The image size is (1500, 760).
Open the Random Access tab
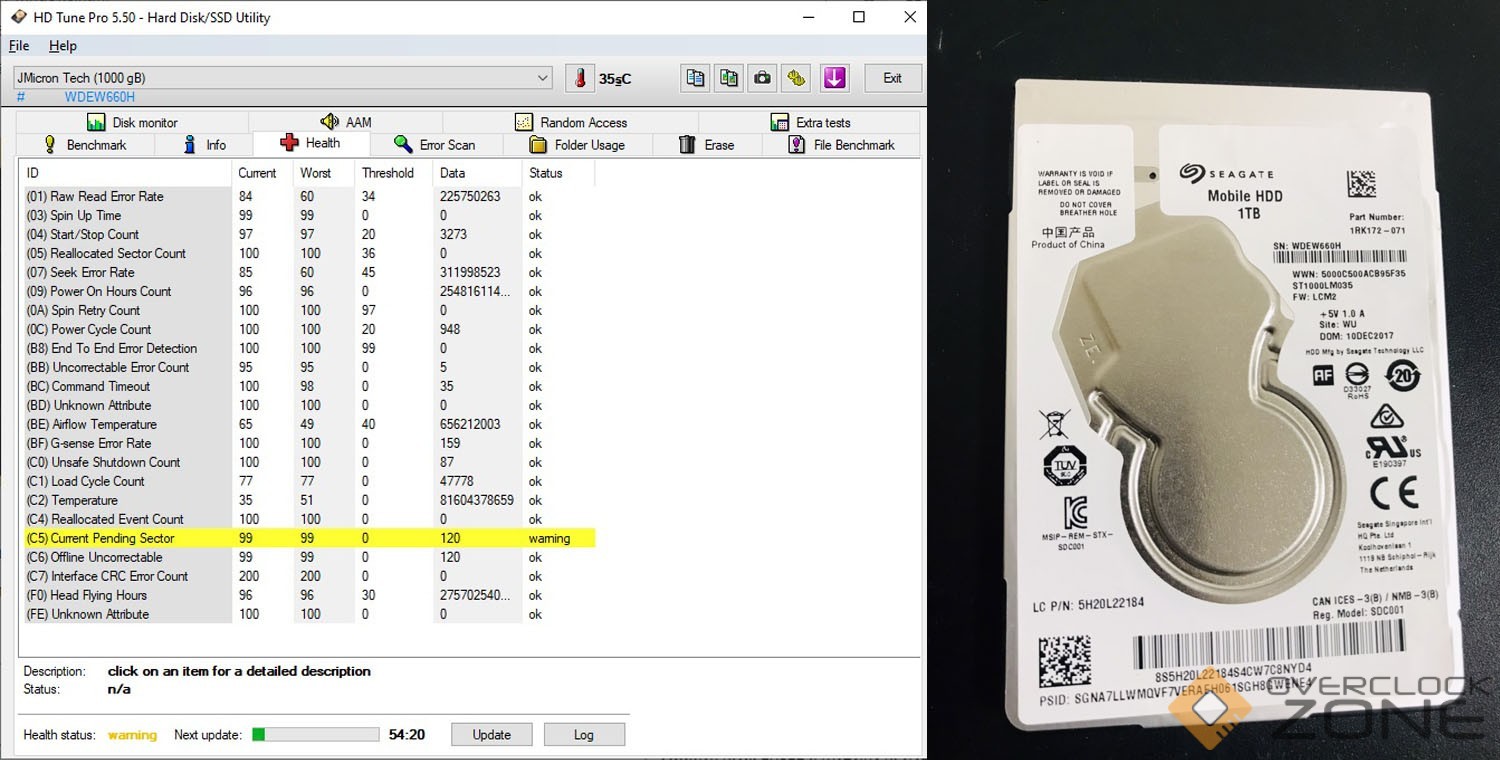[571, 122]
